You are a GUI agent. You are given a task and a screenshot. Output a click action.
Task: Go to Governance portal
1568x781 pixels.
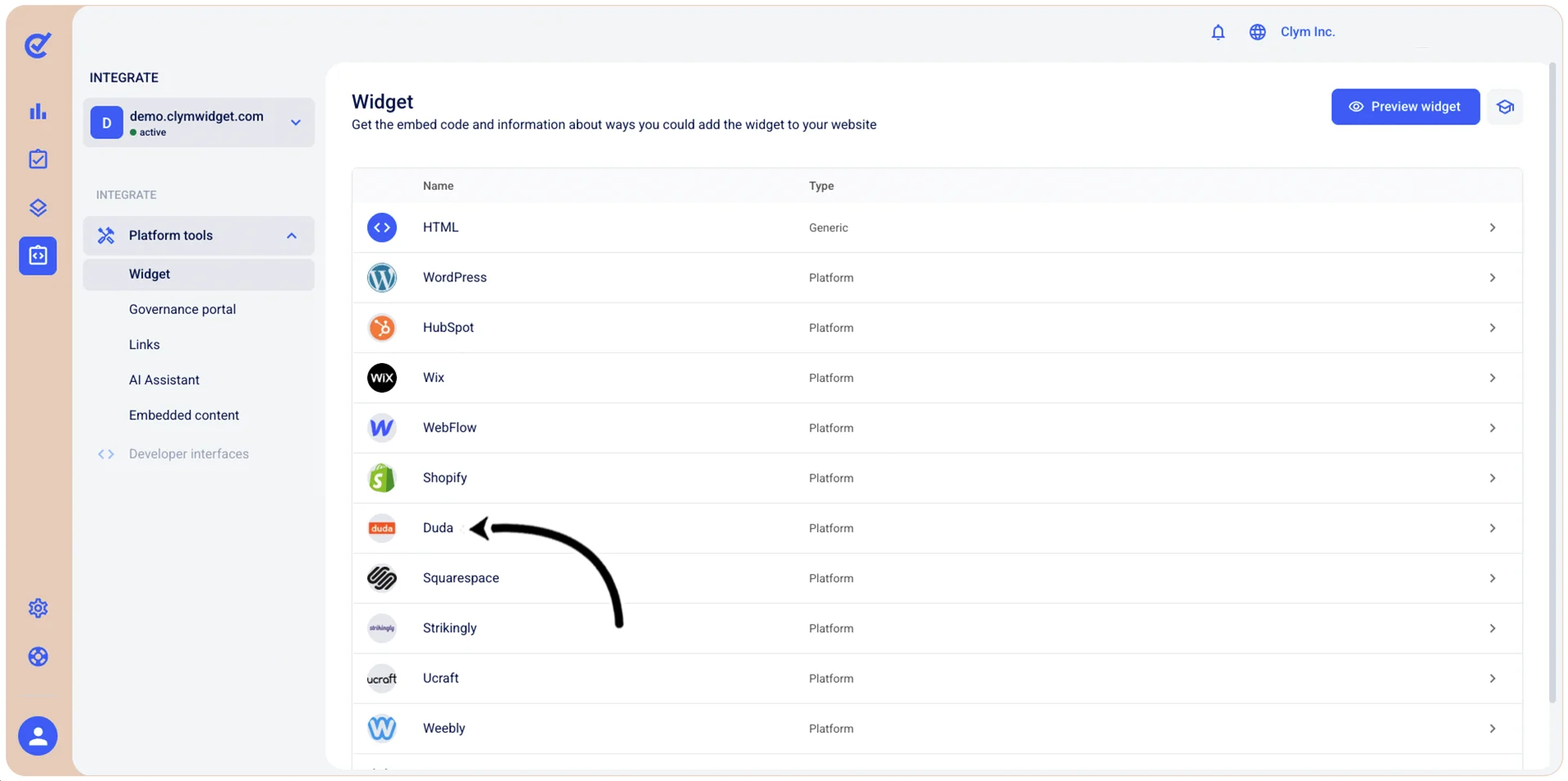tap(182, 309)
